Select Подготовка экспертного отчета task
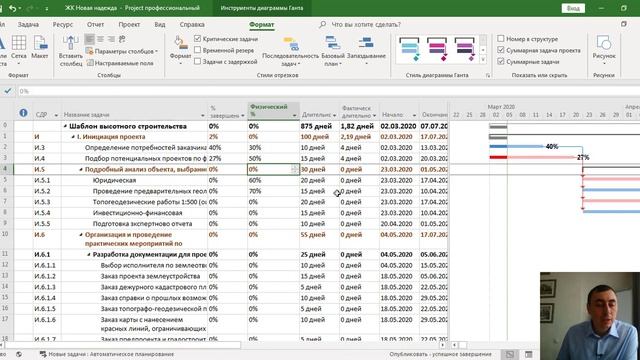Image resolution: width=640 pixels, height=360 pixels. (142, 224)
